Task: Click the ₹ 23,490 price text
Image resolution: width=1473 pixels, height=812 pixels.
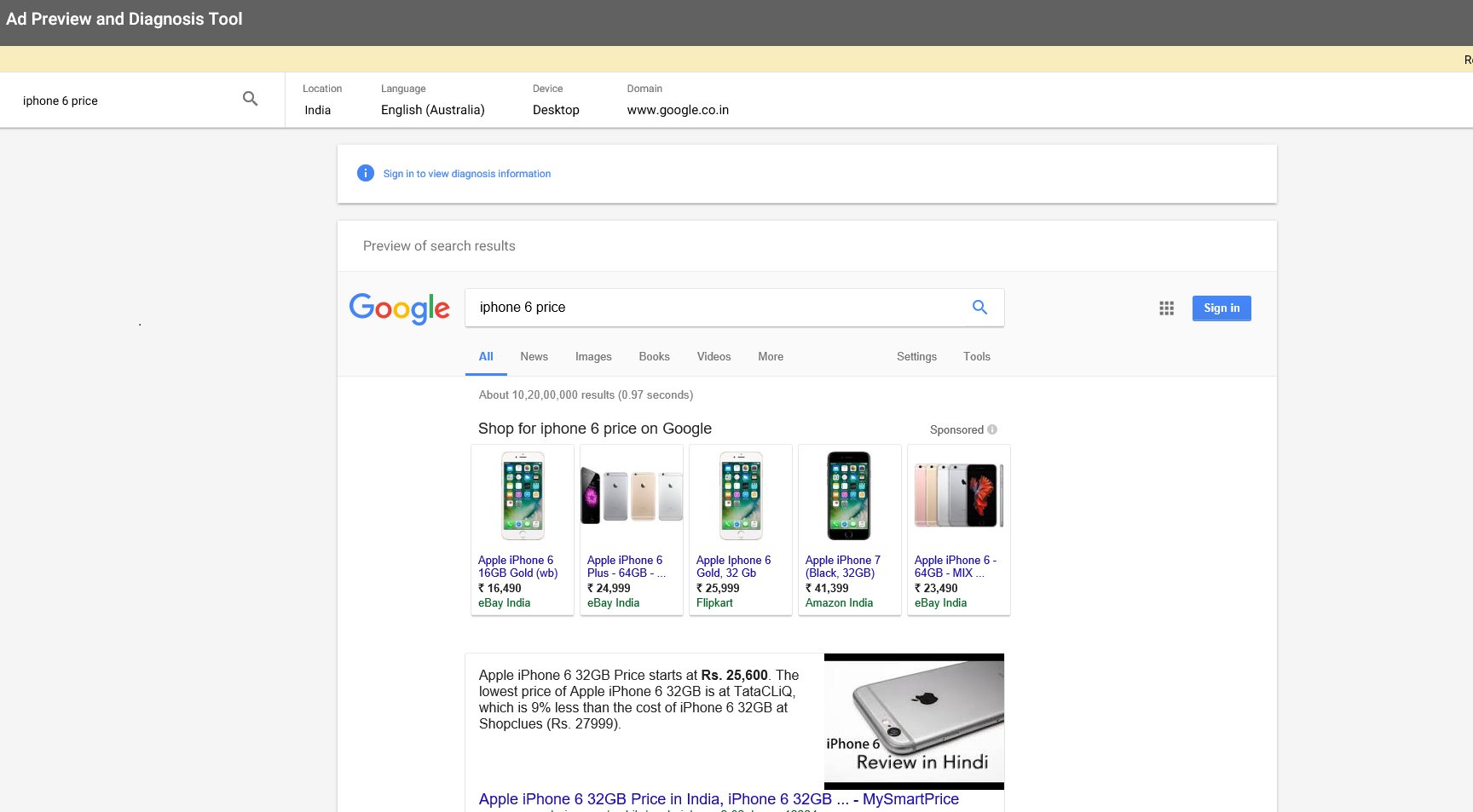Action: point(936,588)
